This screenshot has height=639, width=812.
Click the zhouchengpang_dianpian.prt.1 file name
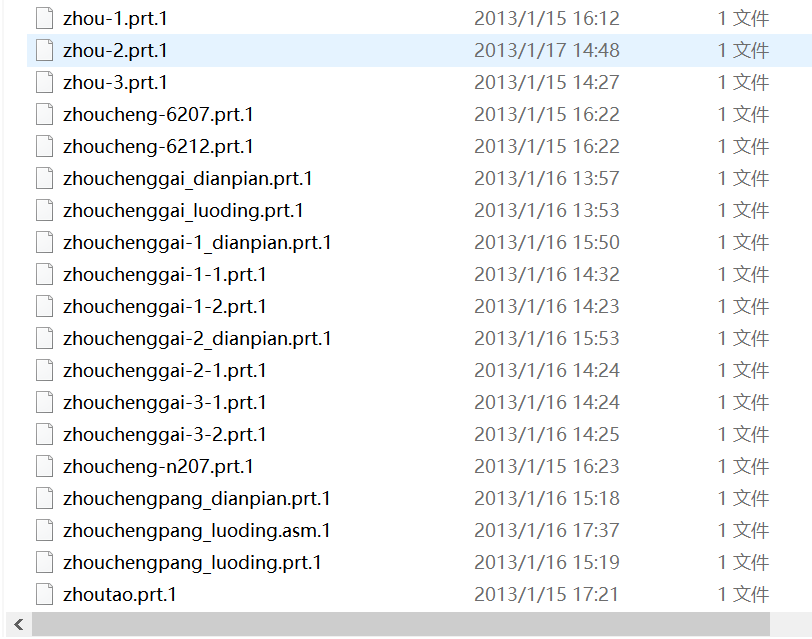coord(196,498)
